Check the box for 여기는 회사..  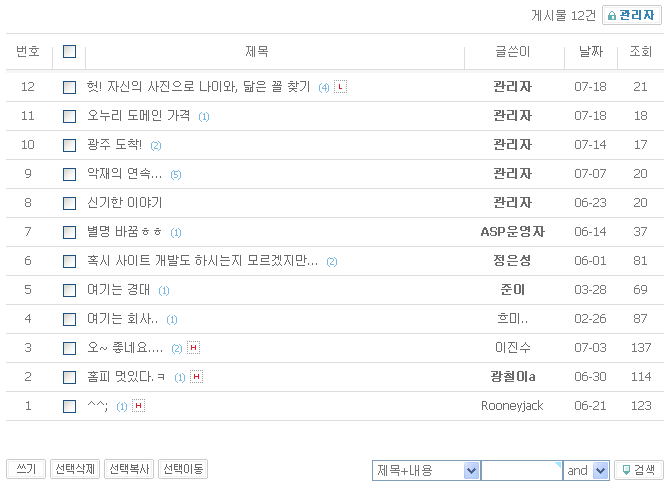click(69, 319)
